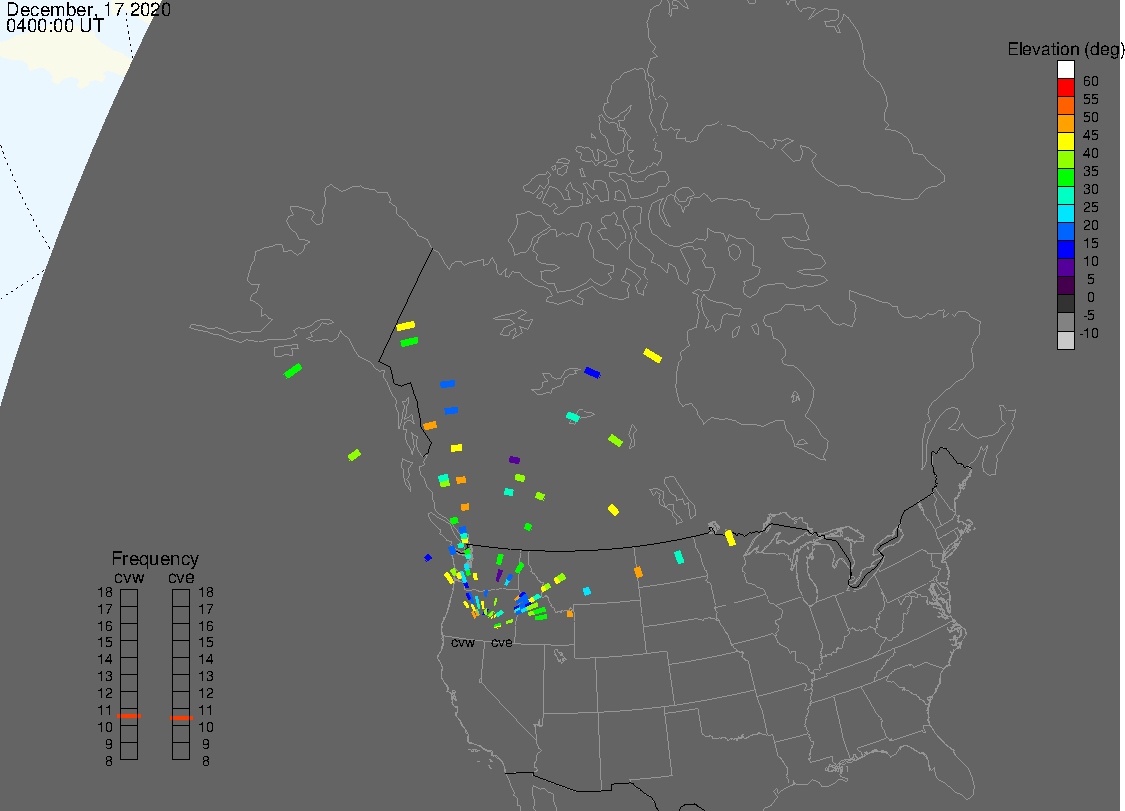Click the 'cvw' column header under Frequency
Viewport: 1125px width, 811px height.
click(x=129, y=577)
